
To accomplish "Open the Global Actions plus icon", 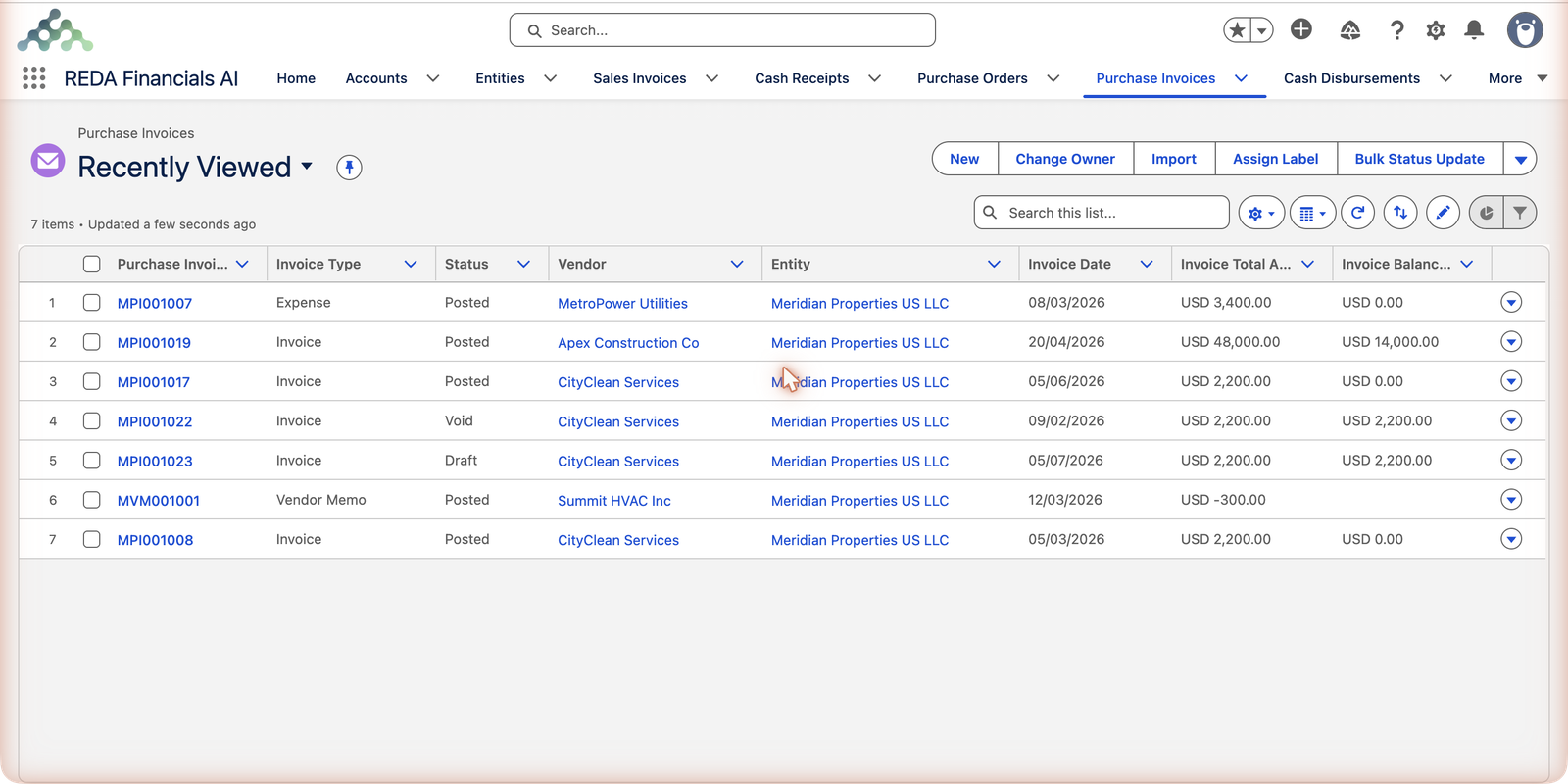I will point(1301,29).
